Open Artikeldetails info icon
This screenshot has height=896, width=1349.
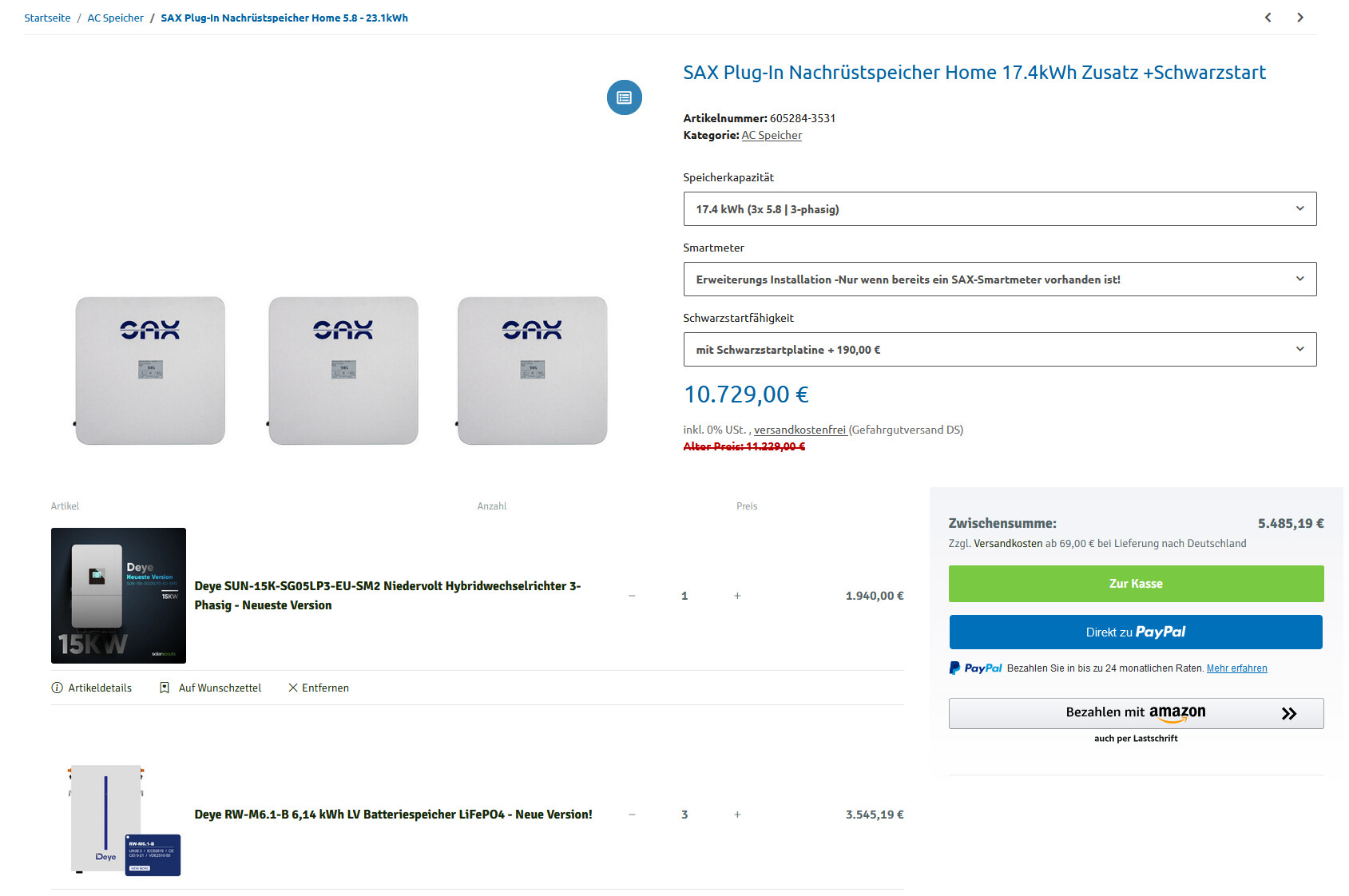(x=57, y=688)
